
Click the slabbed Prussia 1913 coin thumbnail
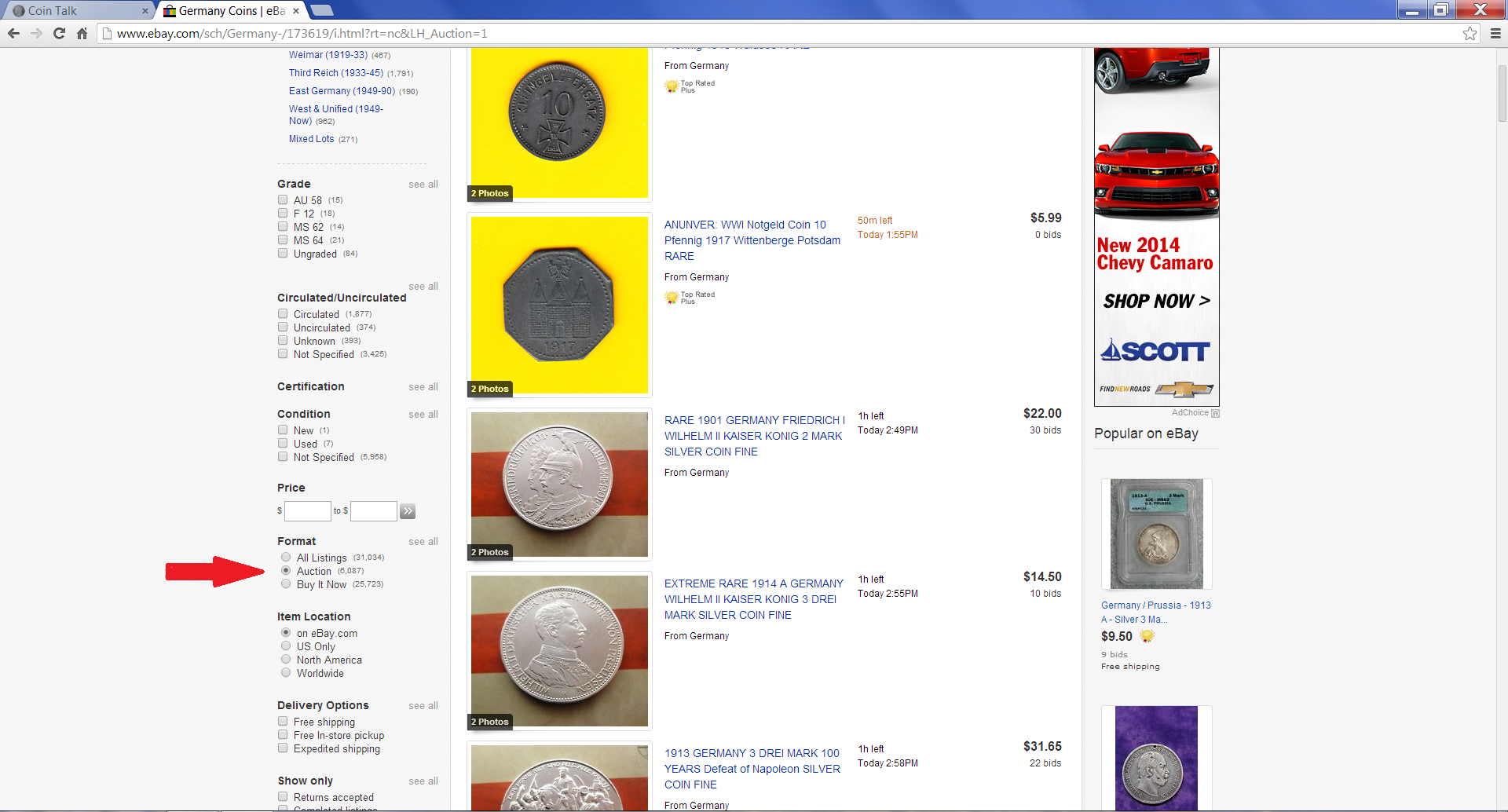point(1156,534)
